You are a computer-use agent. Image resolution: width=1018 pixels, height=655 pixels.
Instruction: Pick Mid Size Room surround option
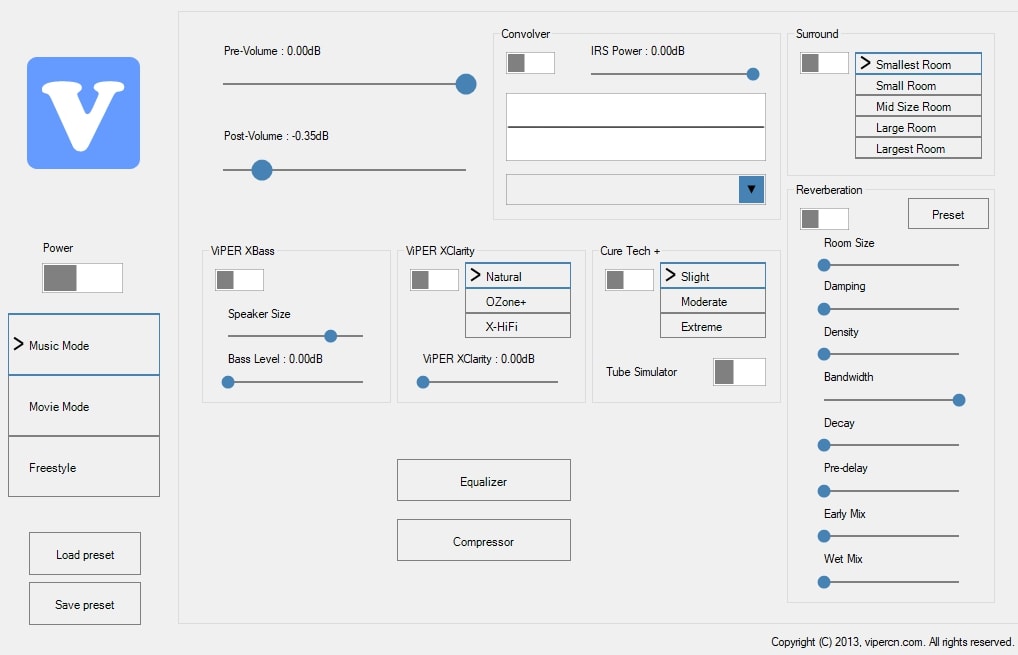918,106
